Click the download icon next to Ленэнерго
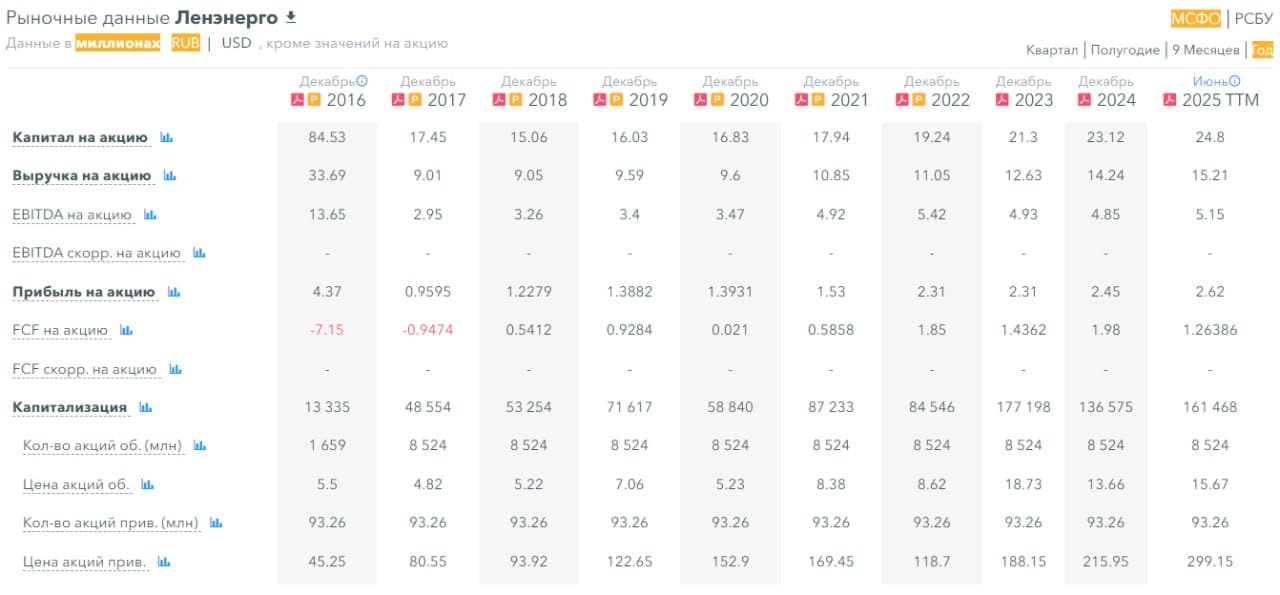The width and height of the screenshot is (1280, 595). (x=290, y=16)
